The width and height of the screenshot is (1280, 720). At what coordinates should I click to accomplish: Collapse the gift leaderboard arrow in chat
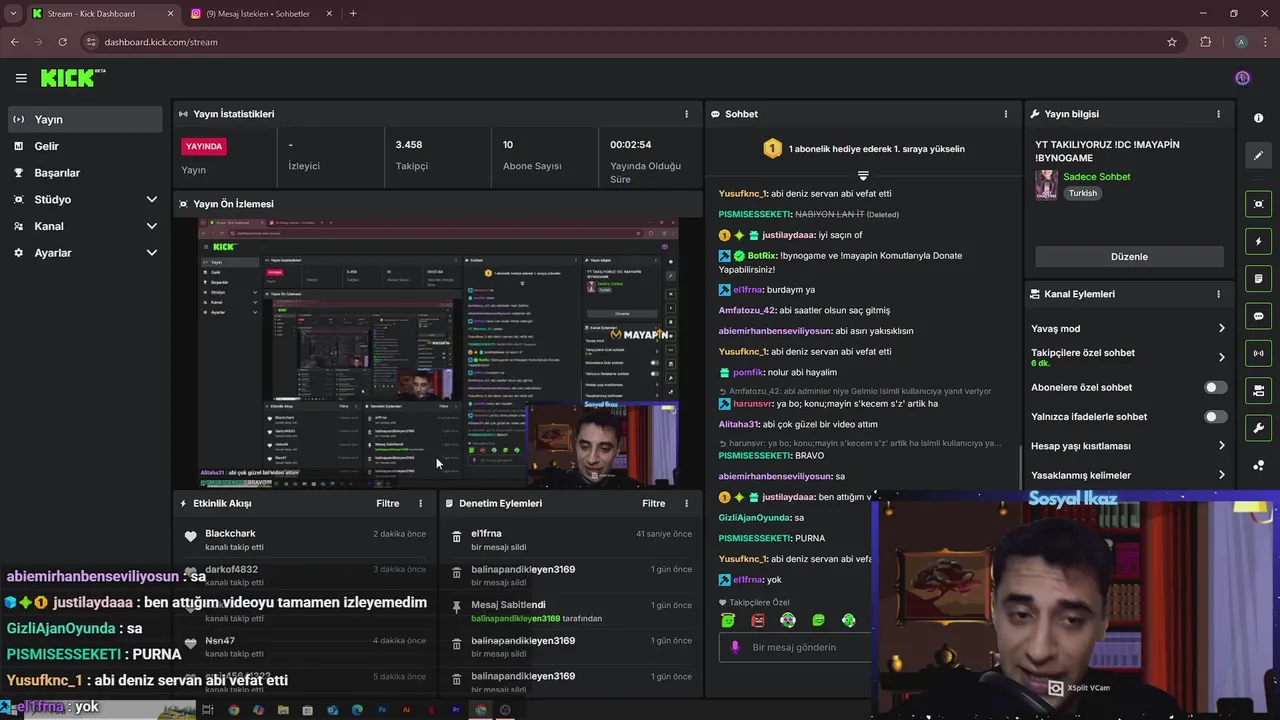pyautogui.click(x=863, y=175)
